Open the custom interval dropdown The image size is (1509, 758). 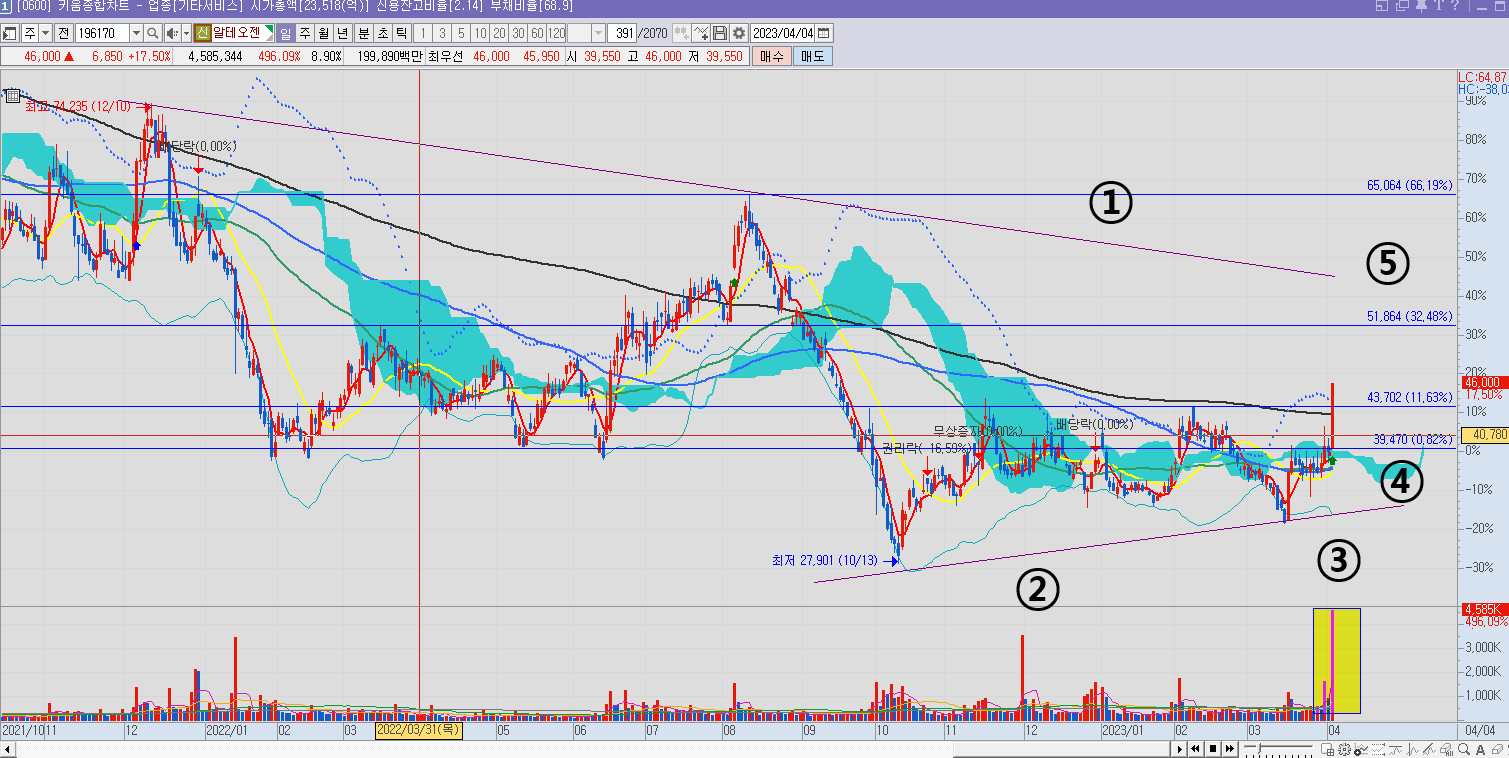598,32
